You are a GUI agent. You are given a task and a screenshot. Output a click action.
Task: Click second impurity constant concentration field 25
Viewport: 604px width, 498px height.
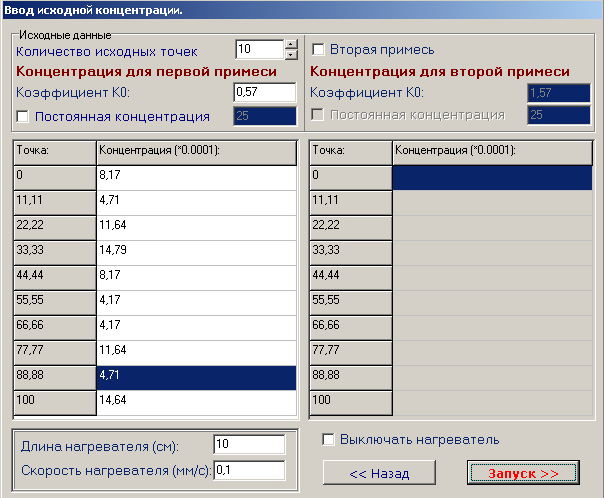pos(559,115)
